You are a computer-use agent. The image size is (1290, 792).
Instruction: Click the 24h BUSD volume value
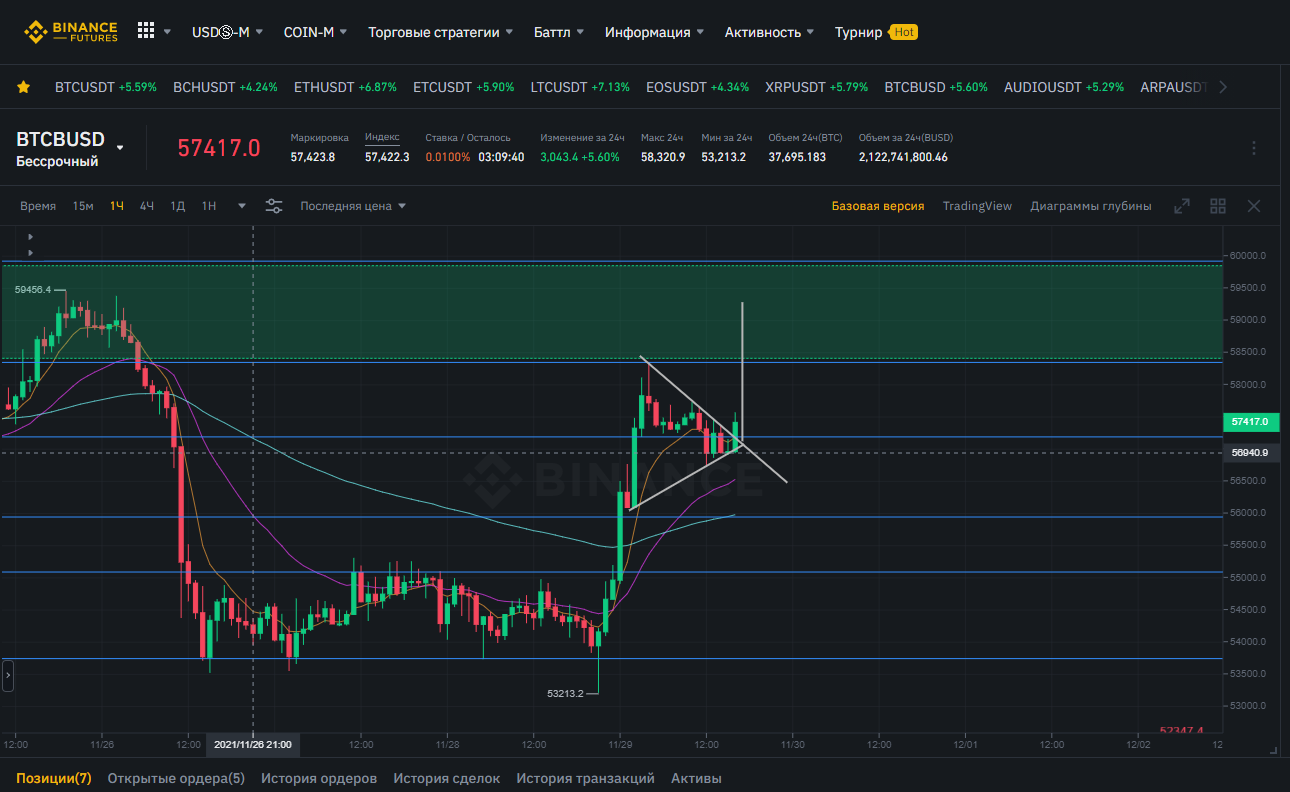(x=903, y=157)
